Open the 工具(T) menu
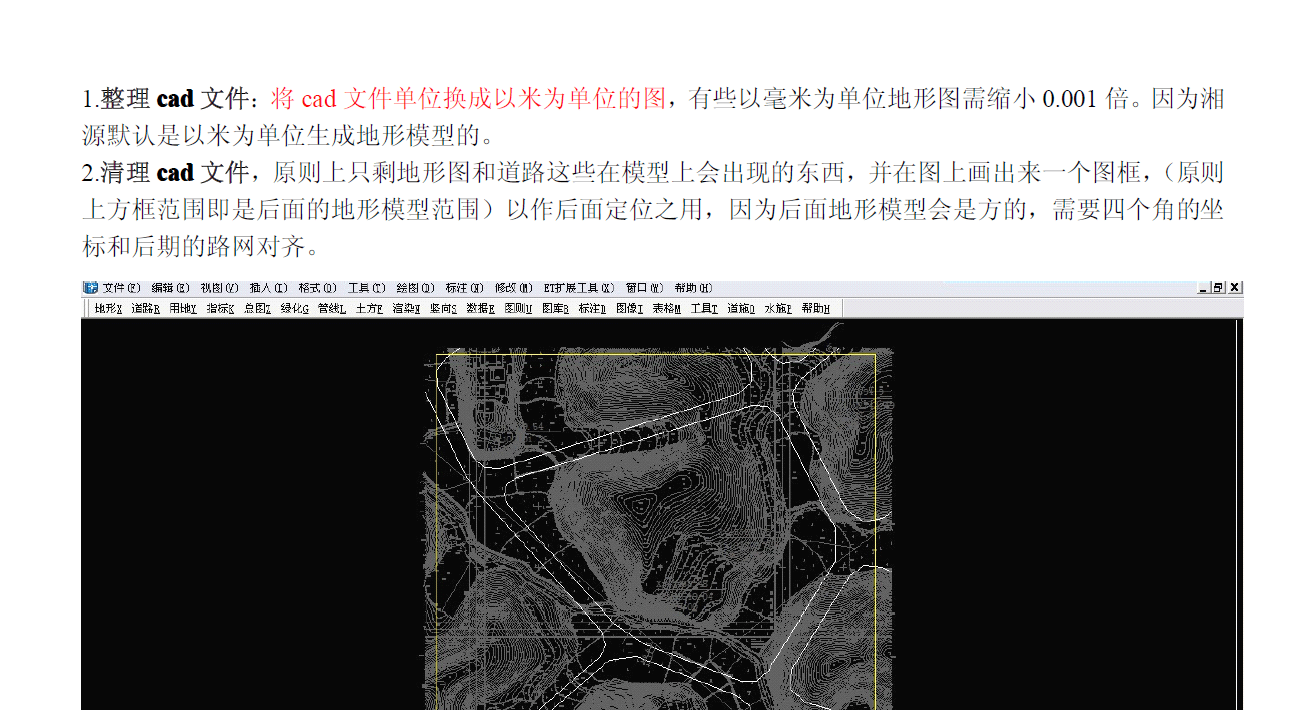 point(366,288)
